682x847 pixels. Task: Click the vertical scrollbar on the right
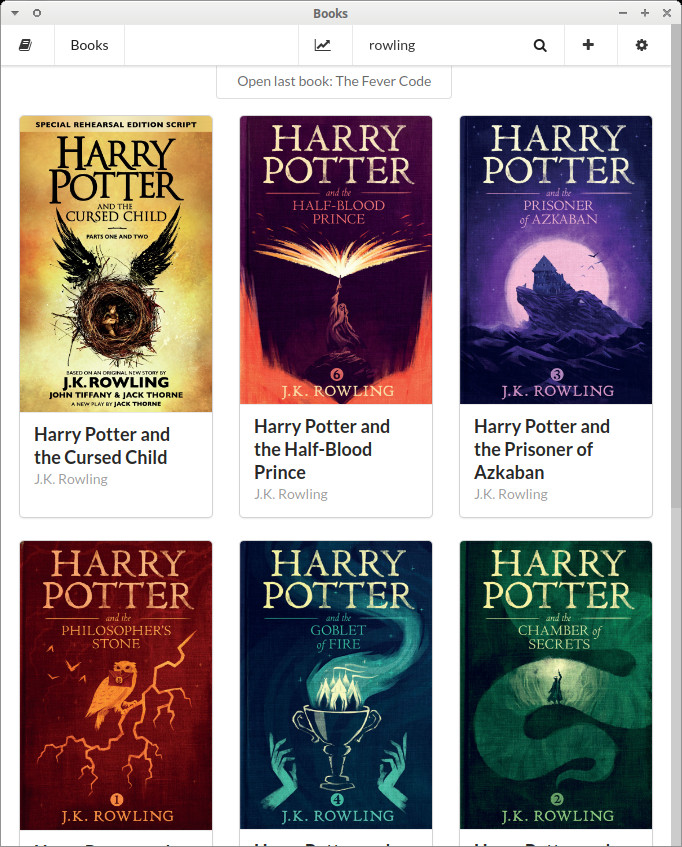676,265
